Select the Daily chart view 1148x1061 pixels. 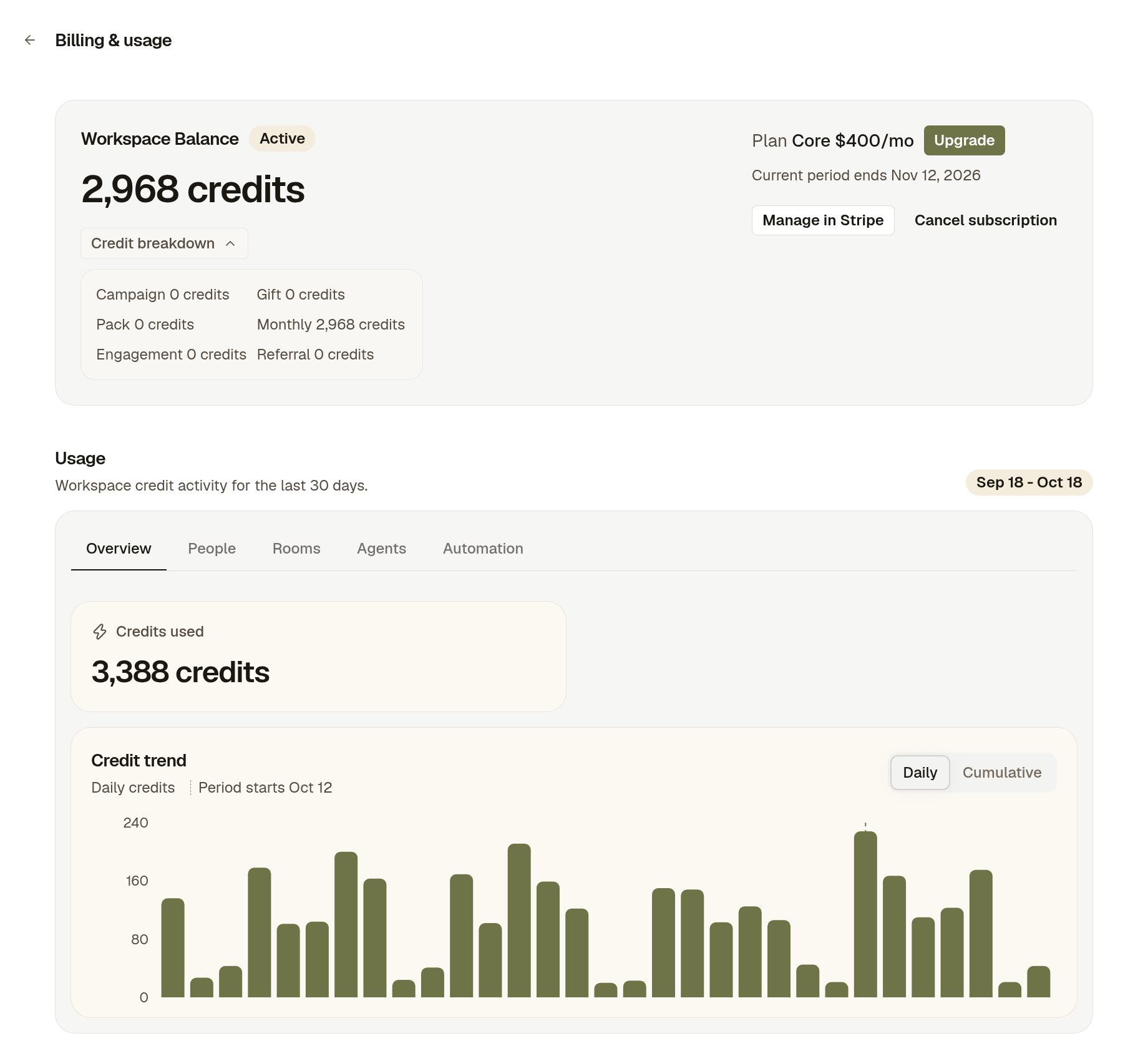920,773
